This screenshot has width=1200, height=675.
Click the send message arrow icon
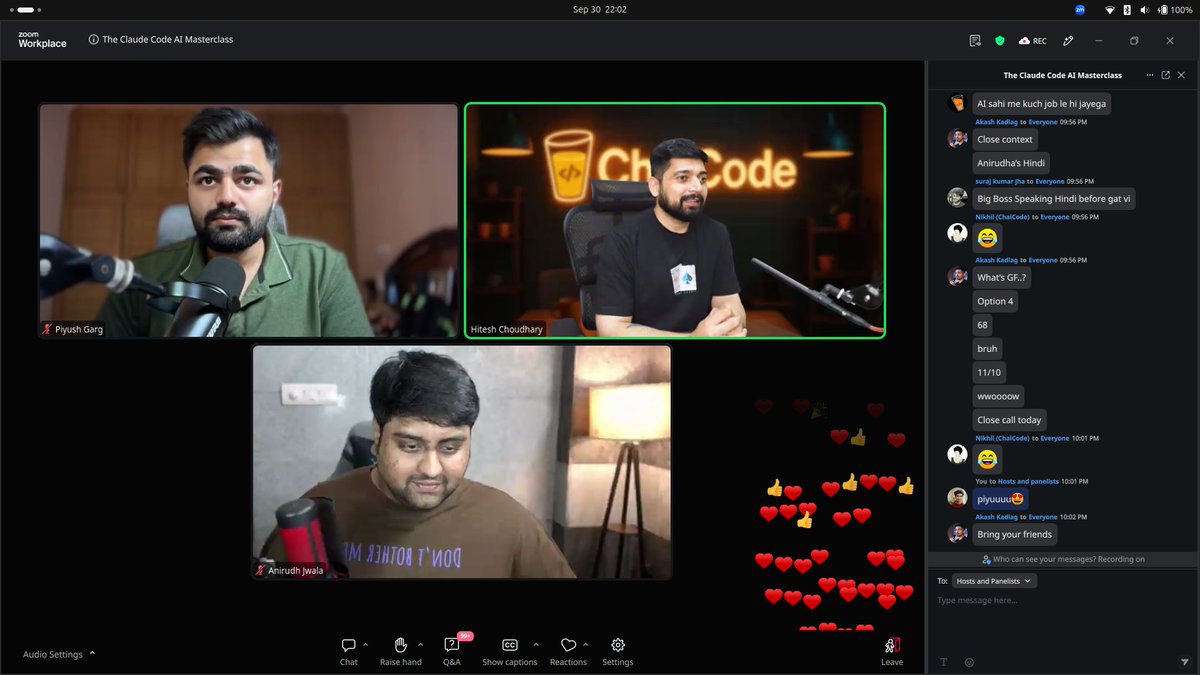tap(1184, 662)
